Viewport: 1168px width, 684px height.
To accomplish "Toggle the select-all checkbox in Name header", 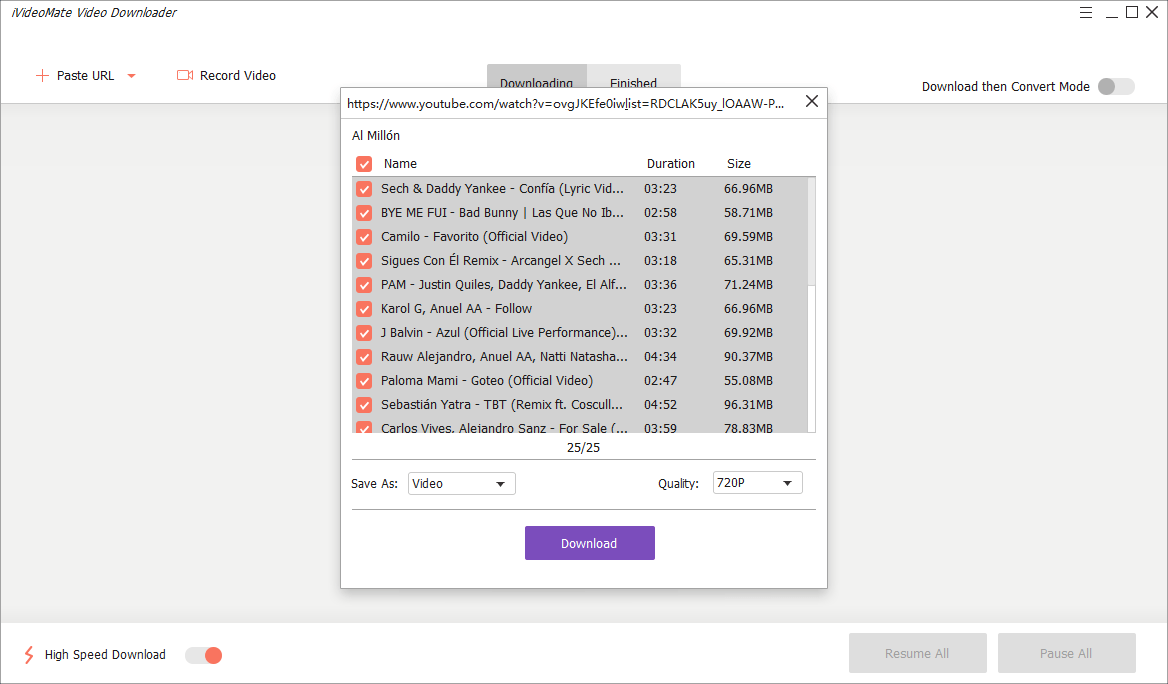I will pyautogui.click(x=365, y=163).
